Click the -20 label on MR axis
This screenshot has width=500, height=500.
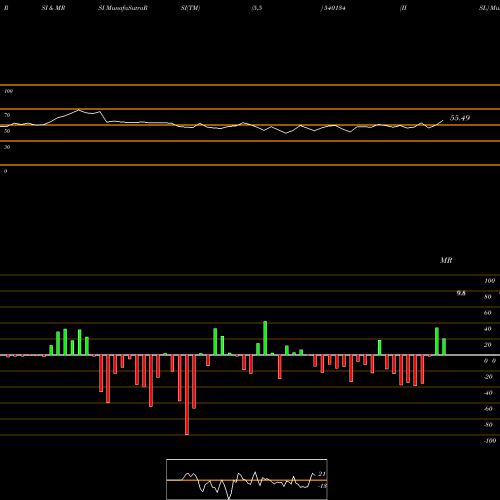click(x=488, y=377)
